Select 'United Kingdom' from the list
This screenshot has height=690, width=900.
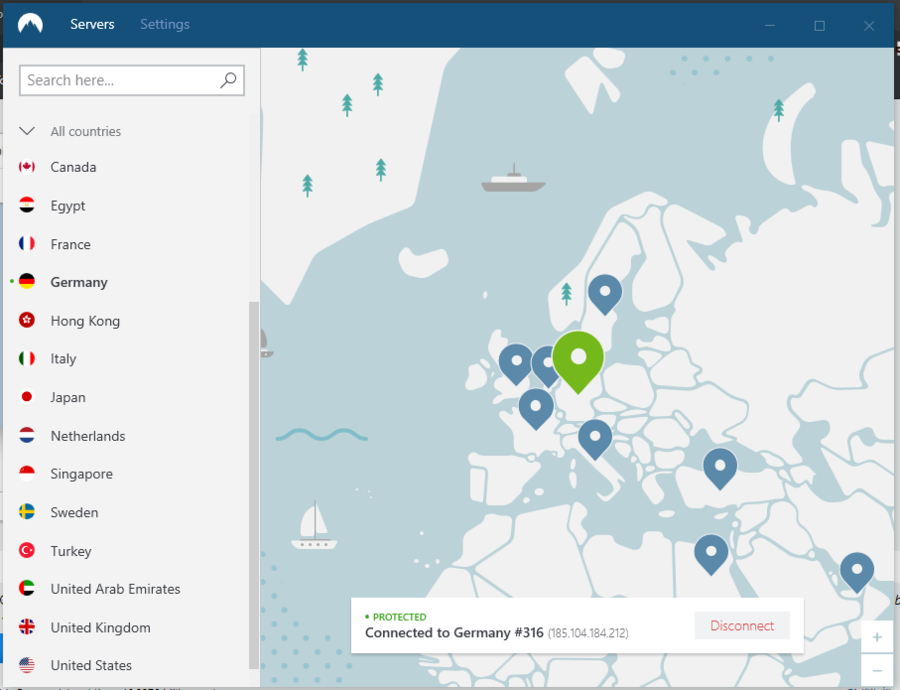click(100, 627)
